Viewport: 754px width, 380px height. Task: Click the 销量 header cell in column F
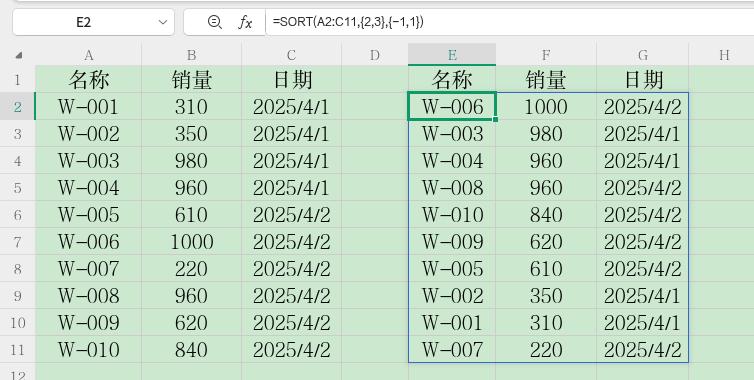pyautogui.click(x=546, y=79)
